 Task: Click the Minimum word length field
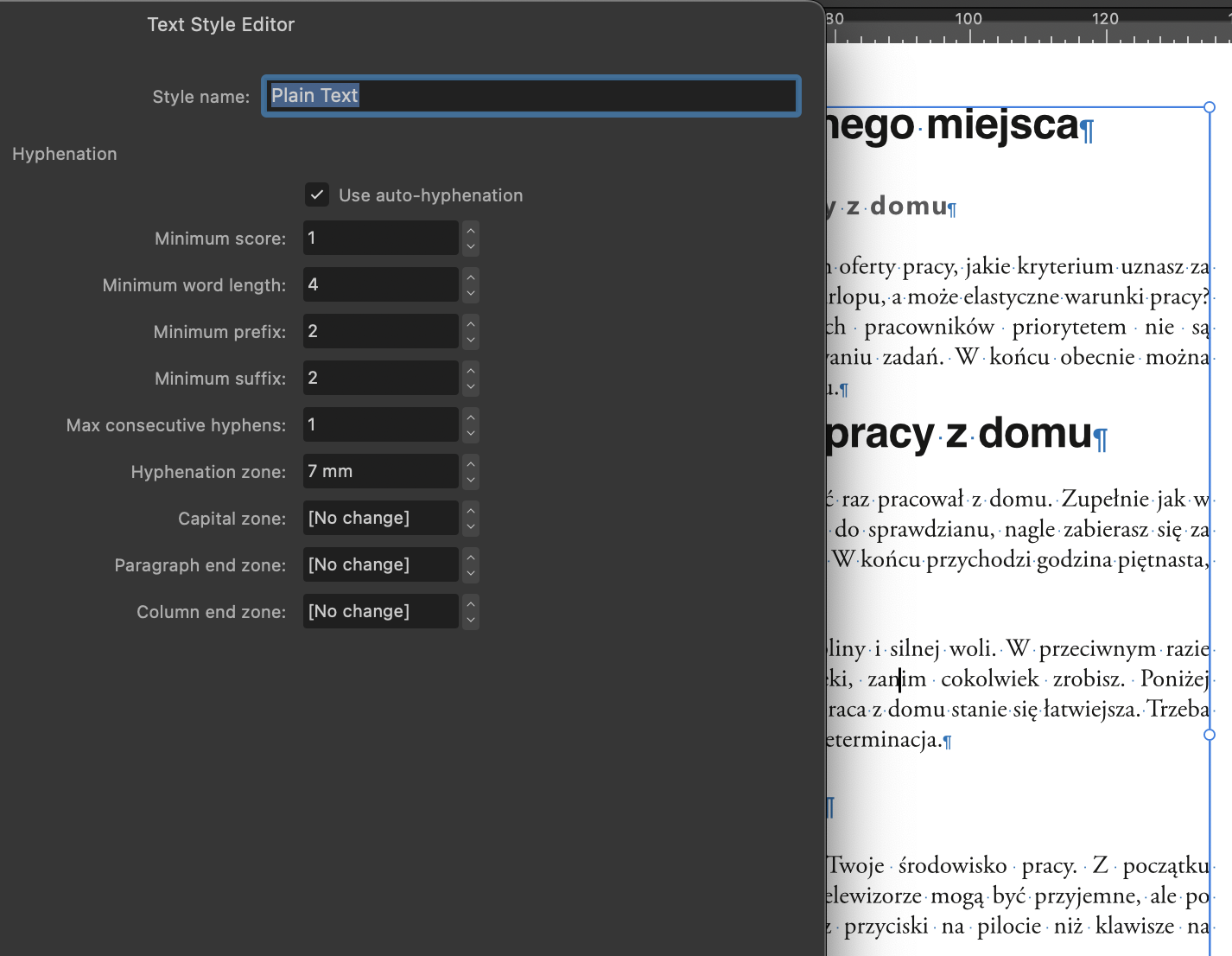tap(380, 284)
